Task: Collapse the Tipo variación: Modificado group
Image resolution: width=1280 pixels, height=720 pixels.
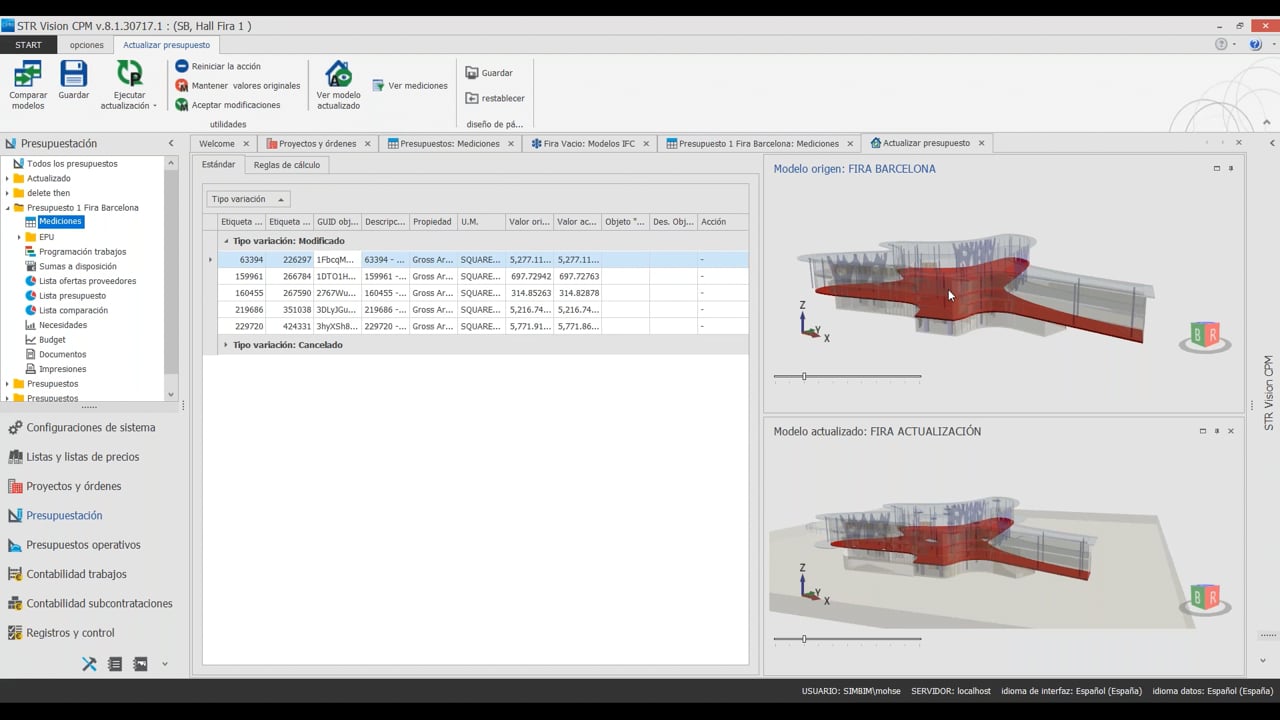Action: point(225,241)
